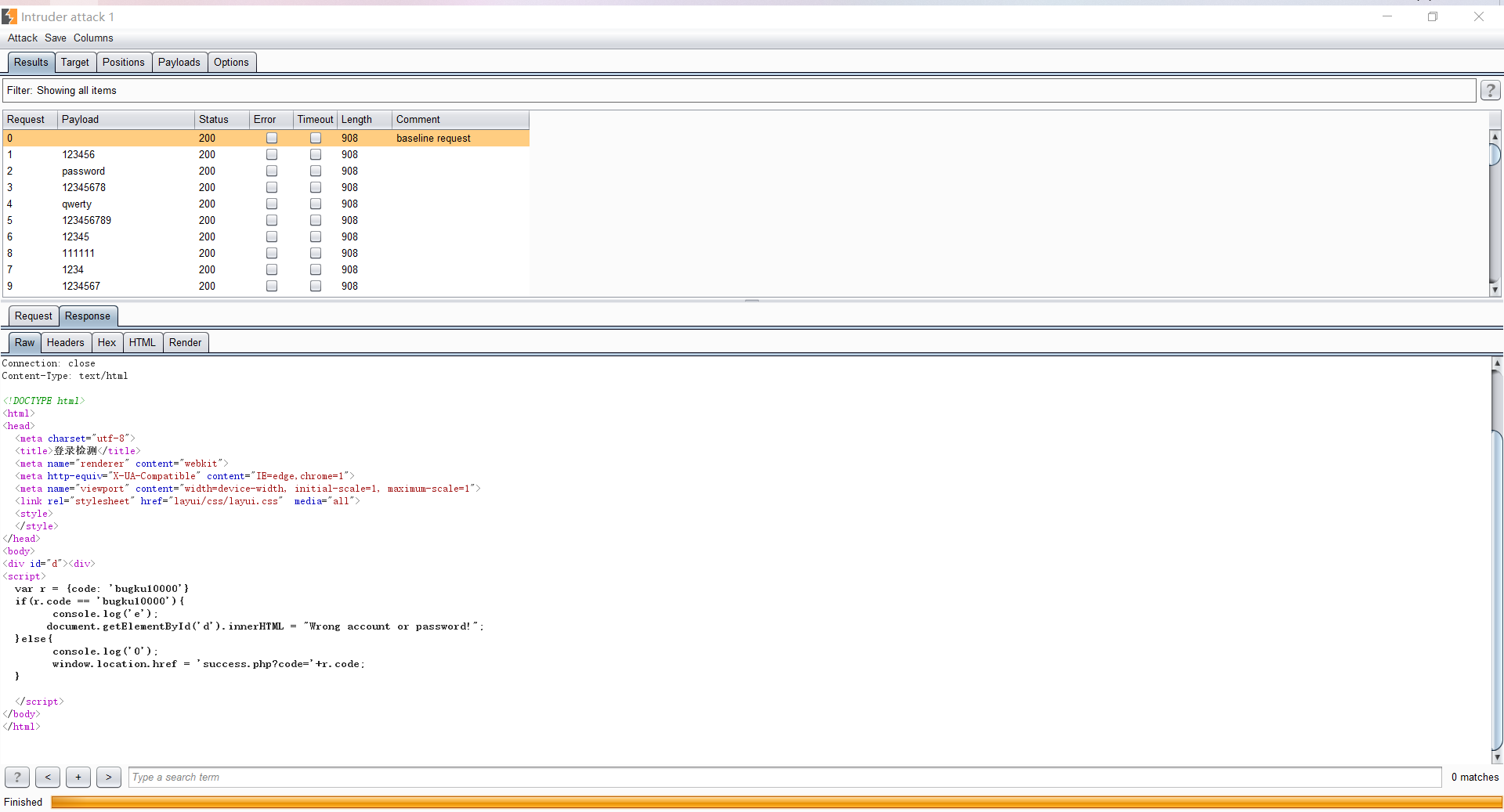
Task: Toggle Timeout checkbox for payload password
Action: (316, 171)
